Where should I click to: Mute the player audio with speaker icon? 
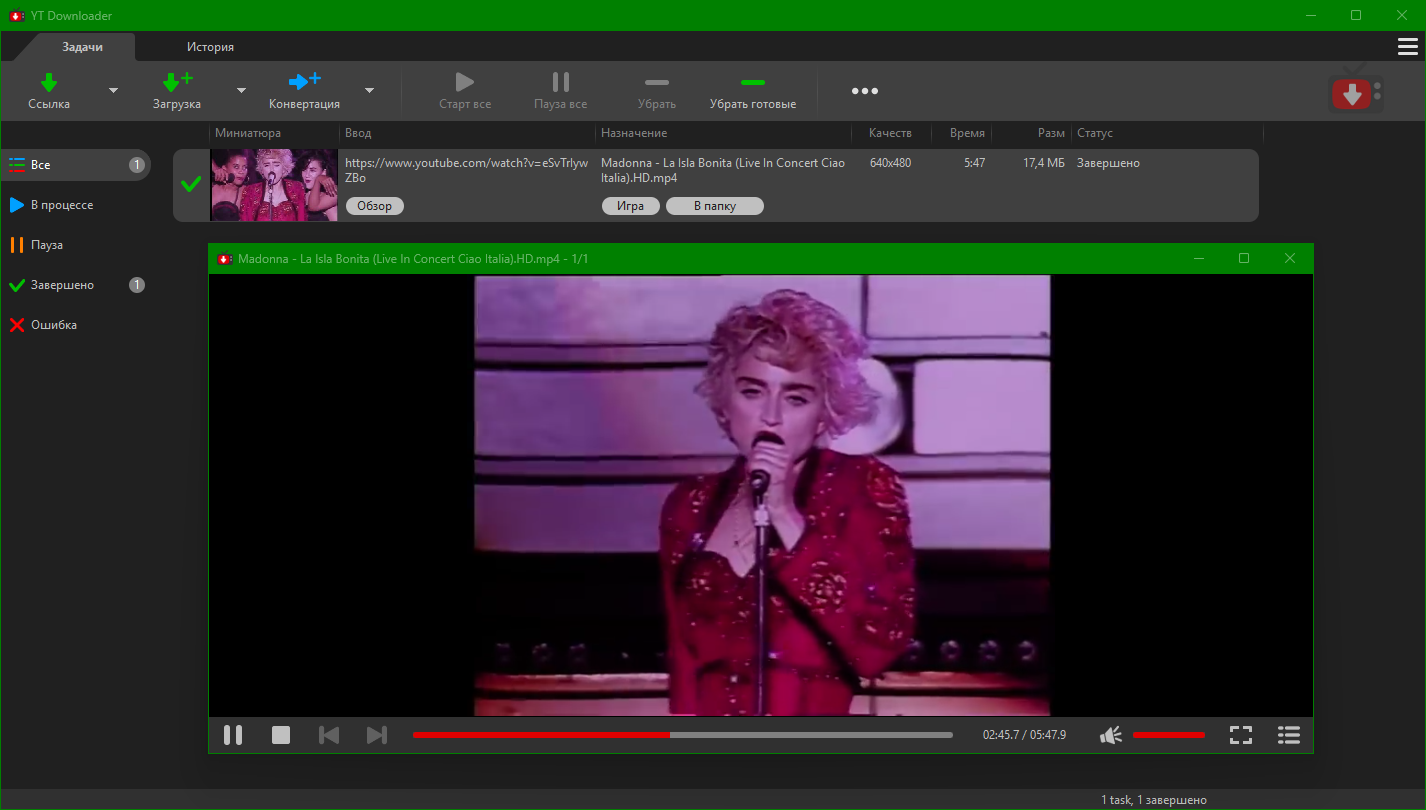pyautogui.click(x=1110, y=735)
